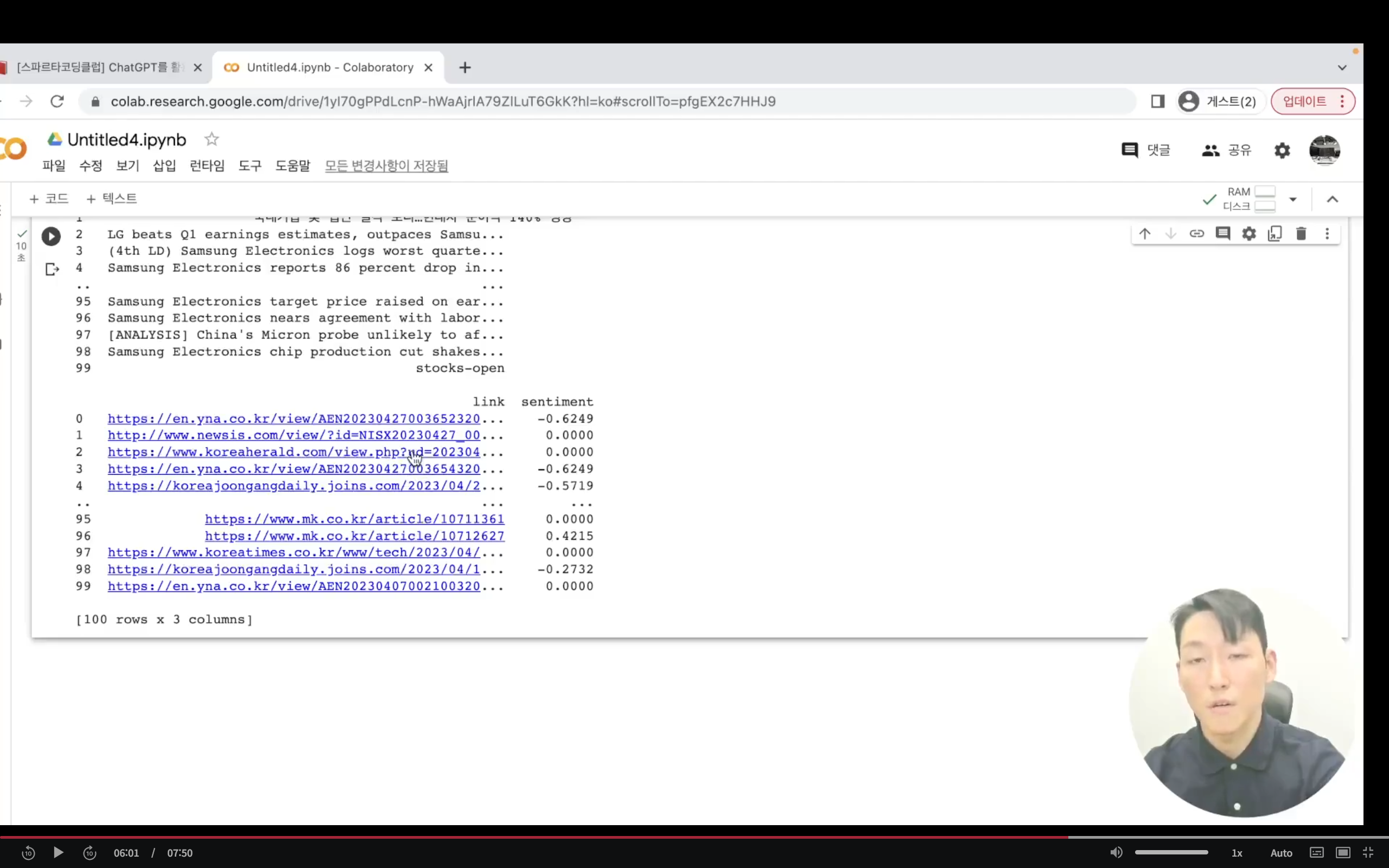Run the code cell play button

coord(51,236)
